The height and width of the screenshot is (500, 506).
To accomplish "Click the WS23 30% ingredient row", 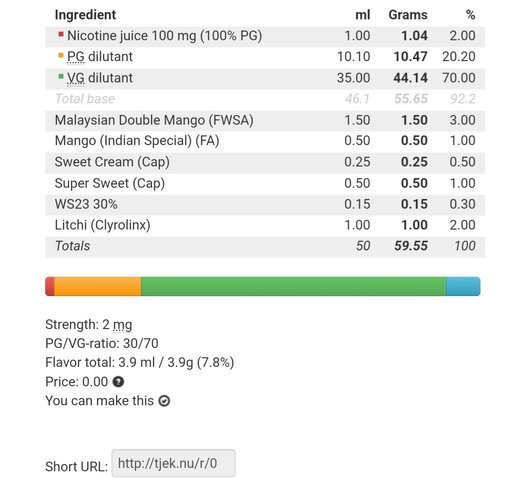I will coord(265,204).
